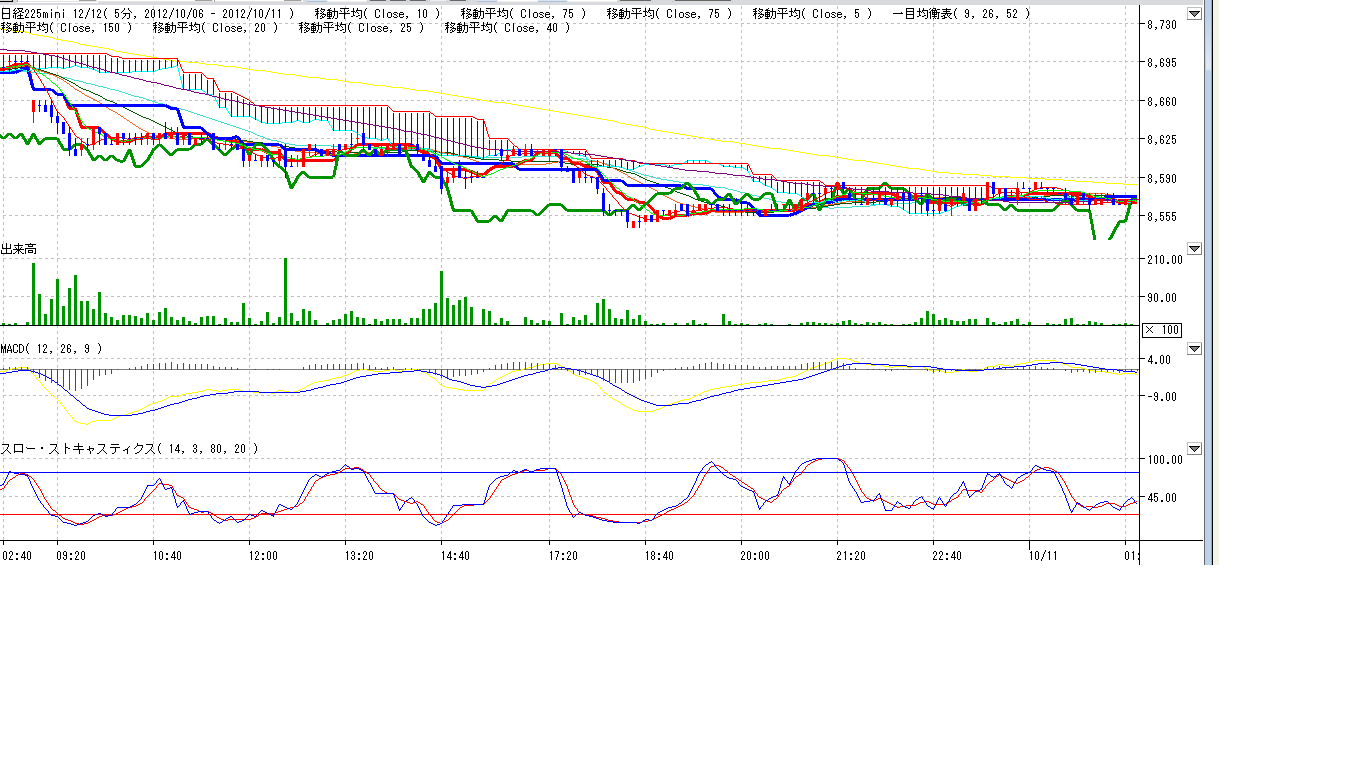
Task: Select the 移動平均 (Close, 20) indicator label
Action: point(213,28)
